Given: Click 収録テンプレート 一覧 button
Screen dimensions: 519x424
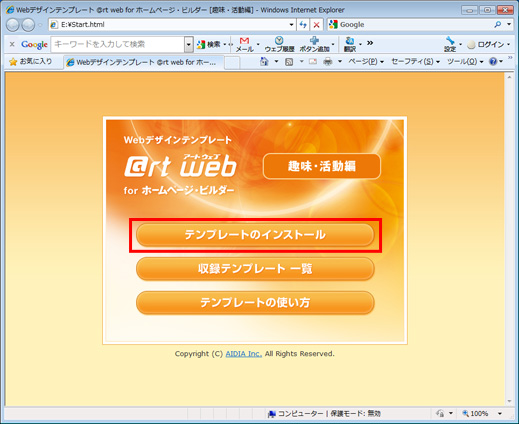Looking at the screenshot, I should (255, 269).
